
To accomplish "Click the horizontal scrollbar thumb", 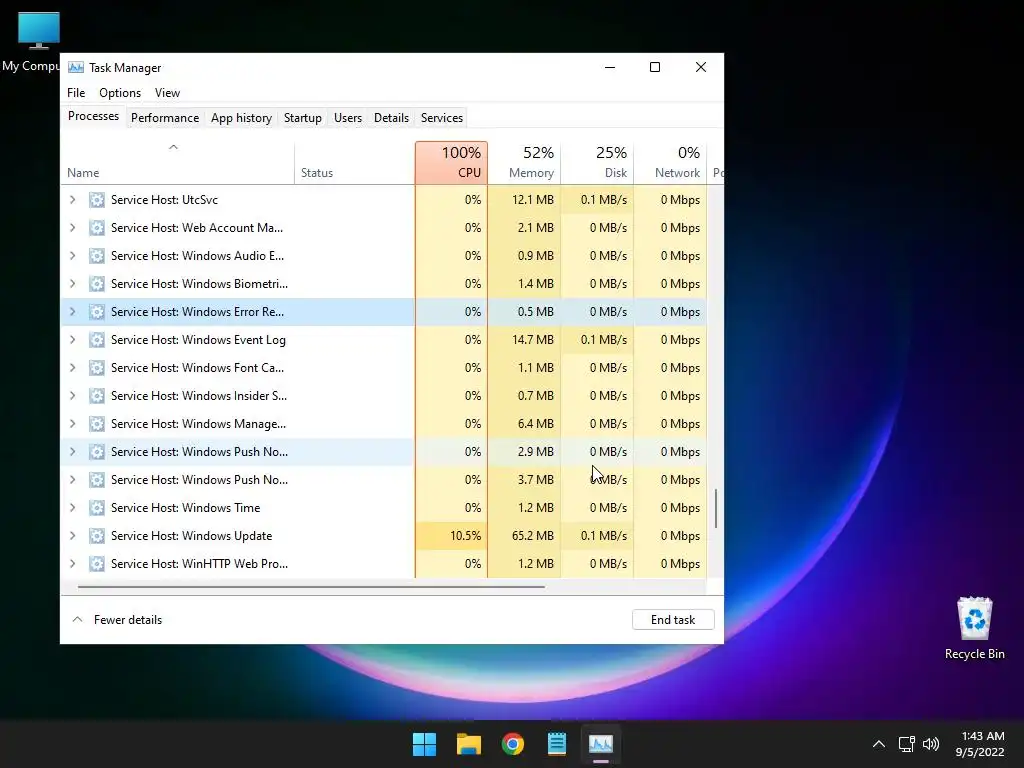I will 311,586.
